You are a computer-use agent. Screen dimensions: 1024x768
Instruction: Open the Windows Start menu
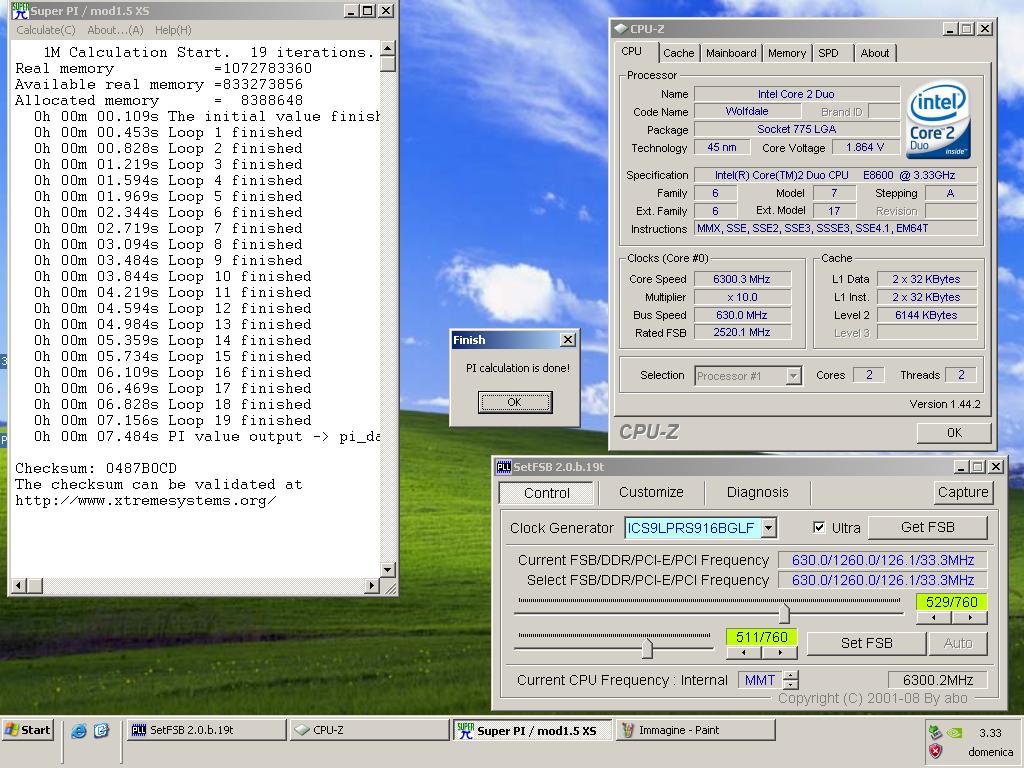click(x=27, y=730)
